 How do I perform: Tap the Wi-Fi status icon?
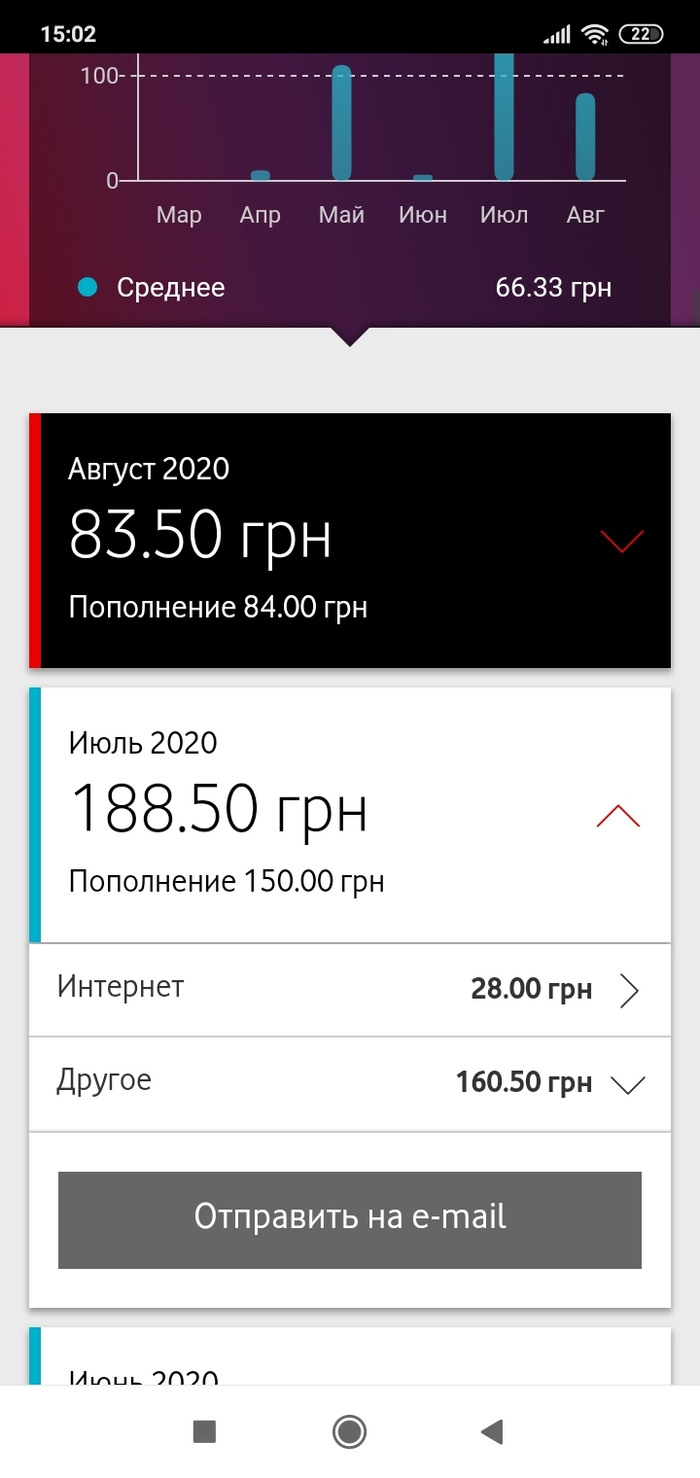click(x=596, y=34)
